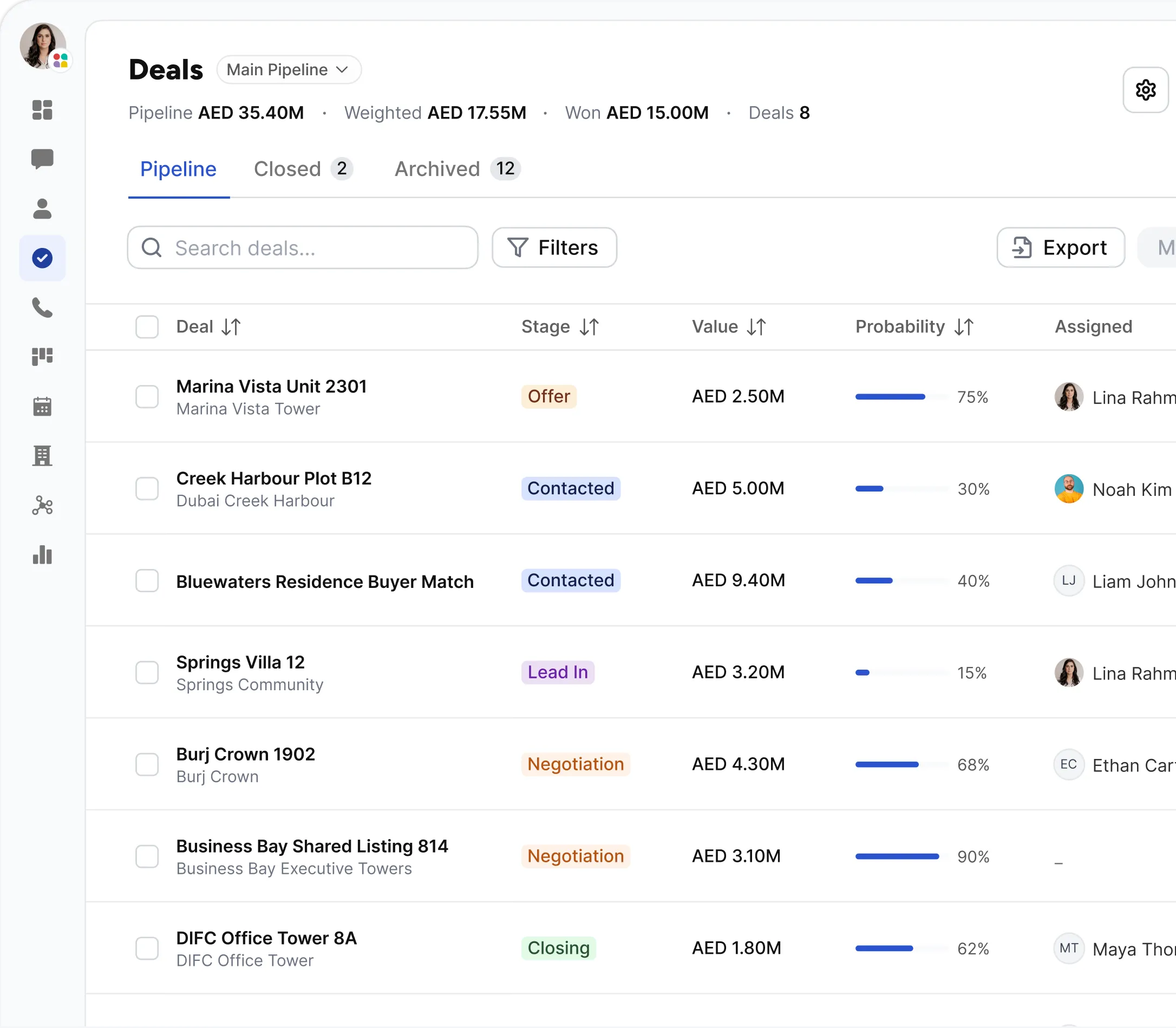The width and height of the screenshot is (1176, 1028).
Task: Click Lina Rahman avatar in Marina Vista row
Action: 1069,397
